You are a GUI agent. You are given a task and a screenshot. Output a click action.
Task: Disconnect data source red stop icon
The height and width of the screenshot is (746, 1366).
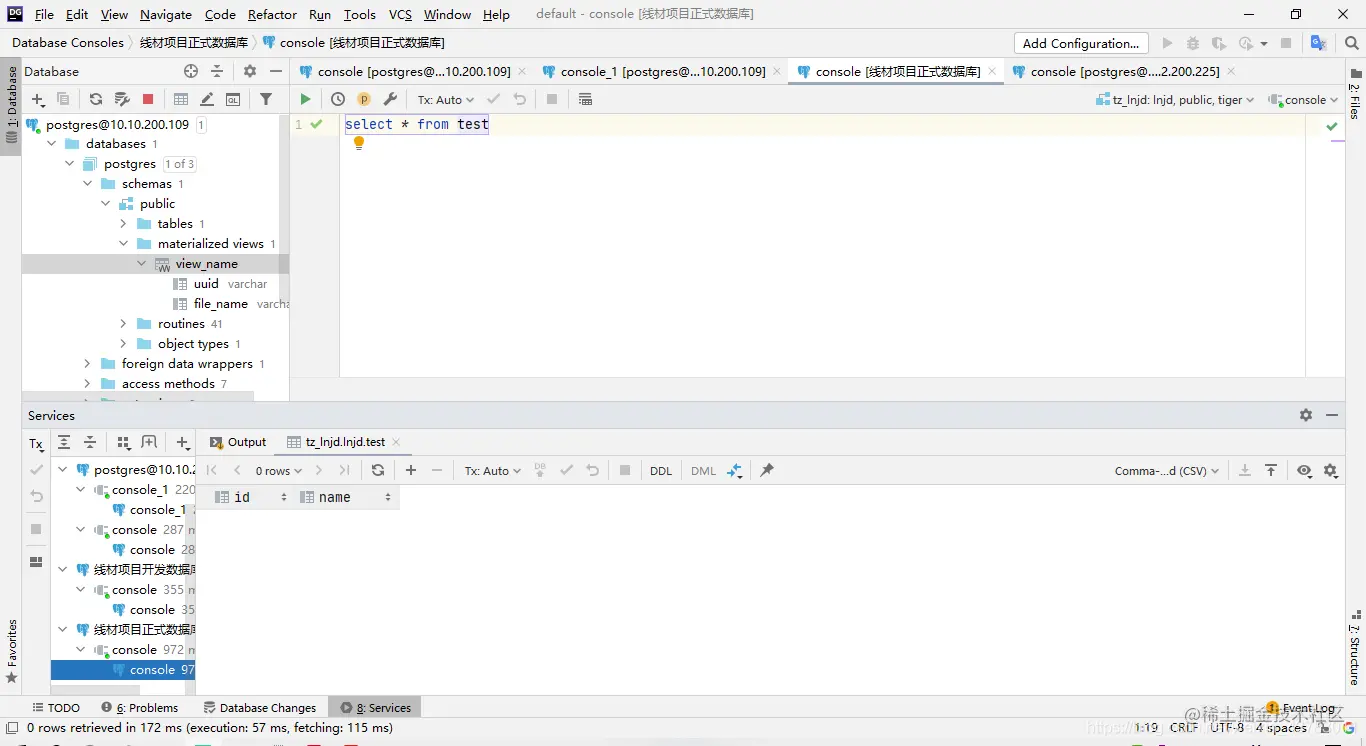pos(148,99)
